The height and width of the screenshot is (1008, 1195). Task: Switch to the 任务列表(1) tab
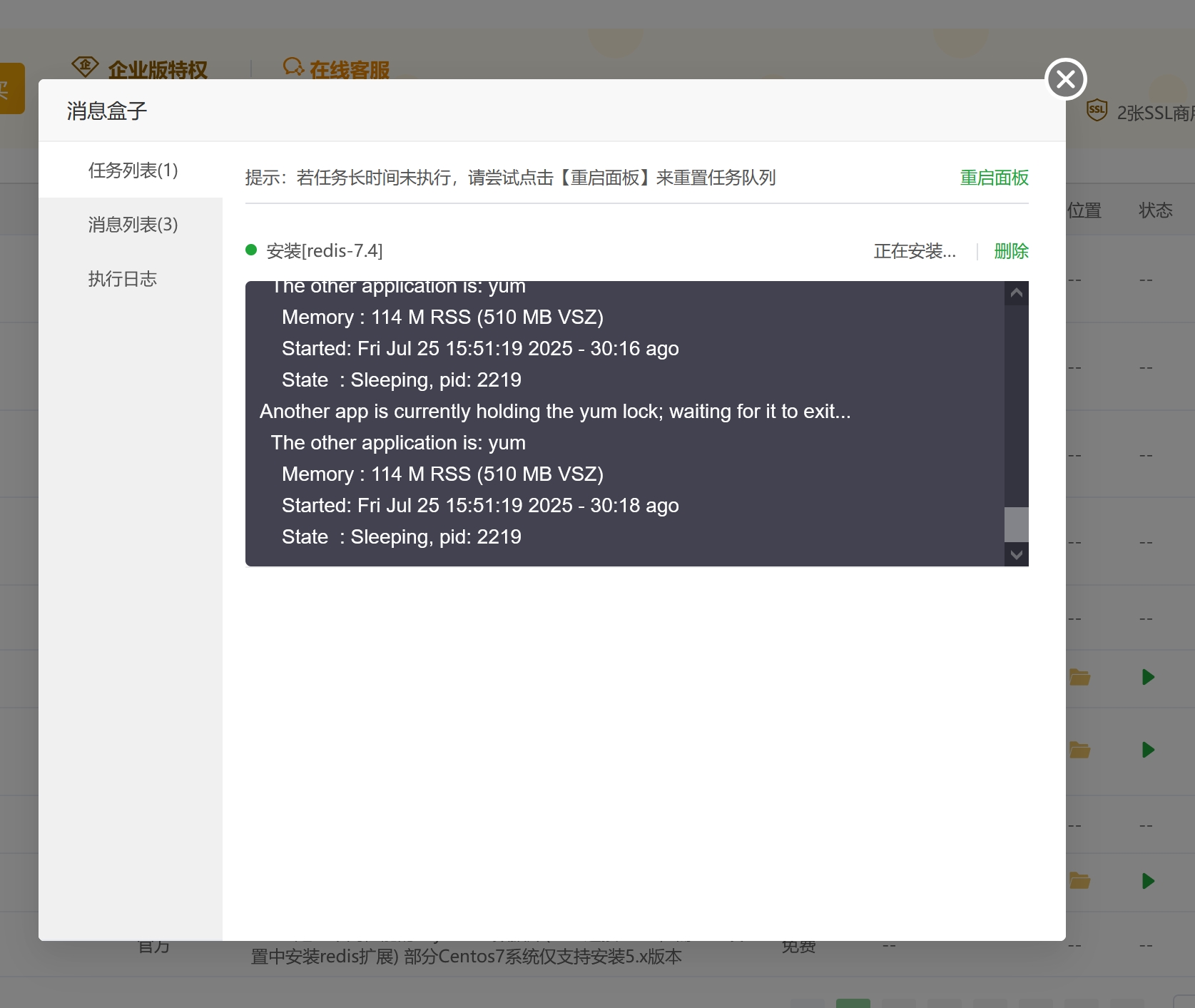(132, 170)
